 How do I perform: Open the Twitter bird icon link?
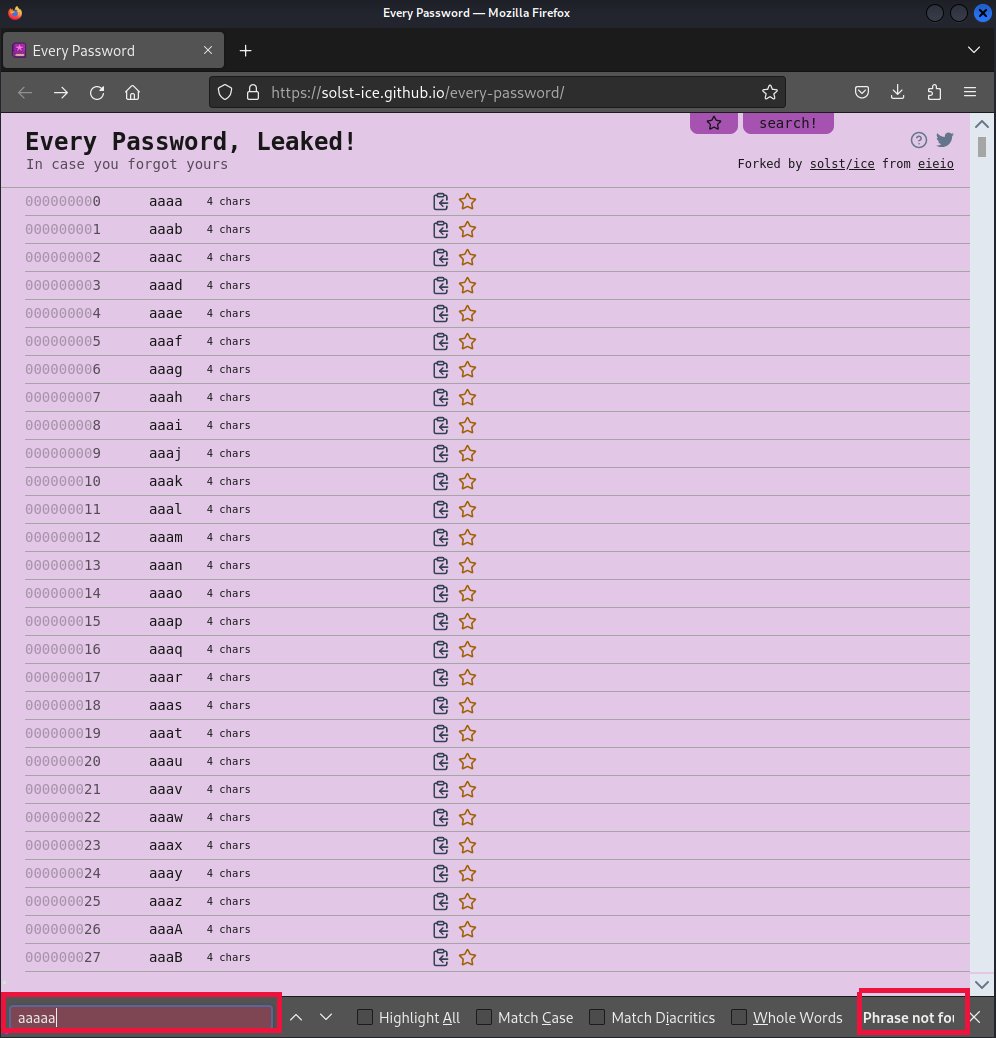point(944,140)
